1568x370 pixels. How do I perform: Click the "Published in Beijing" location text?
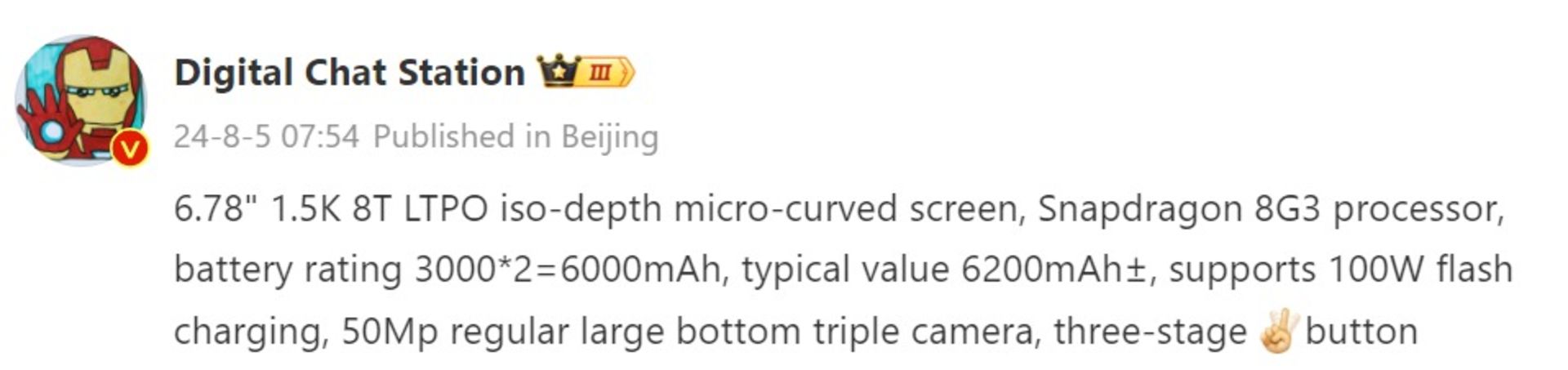coord(515,136)
